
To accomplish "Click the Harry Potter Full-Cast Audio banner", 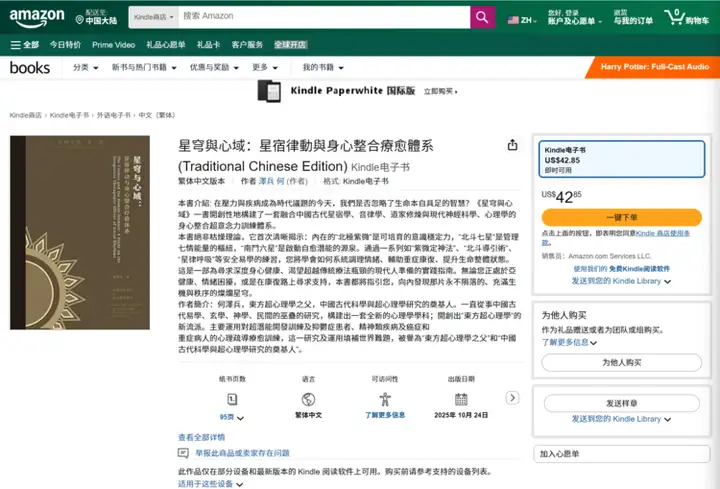I will pos(652,67).
